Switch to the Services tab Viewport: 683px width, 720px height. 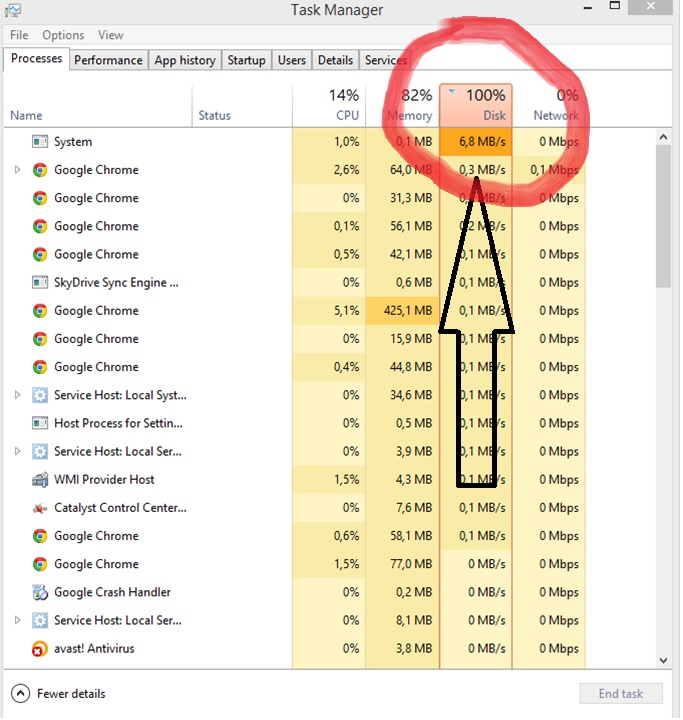pos(385,60)
